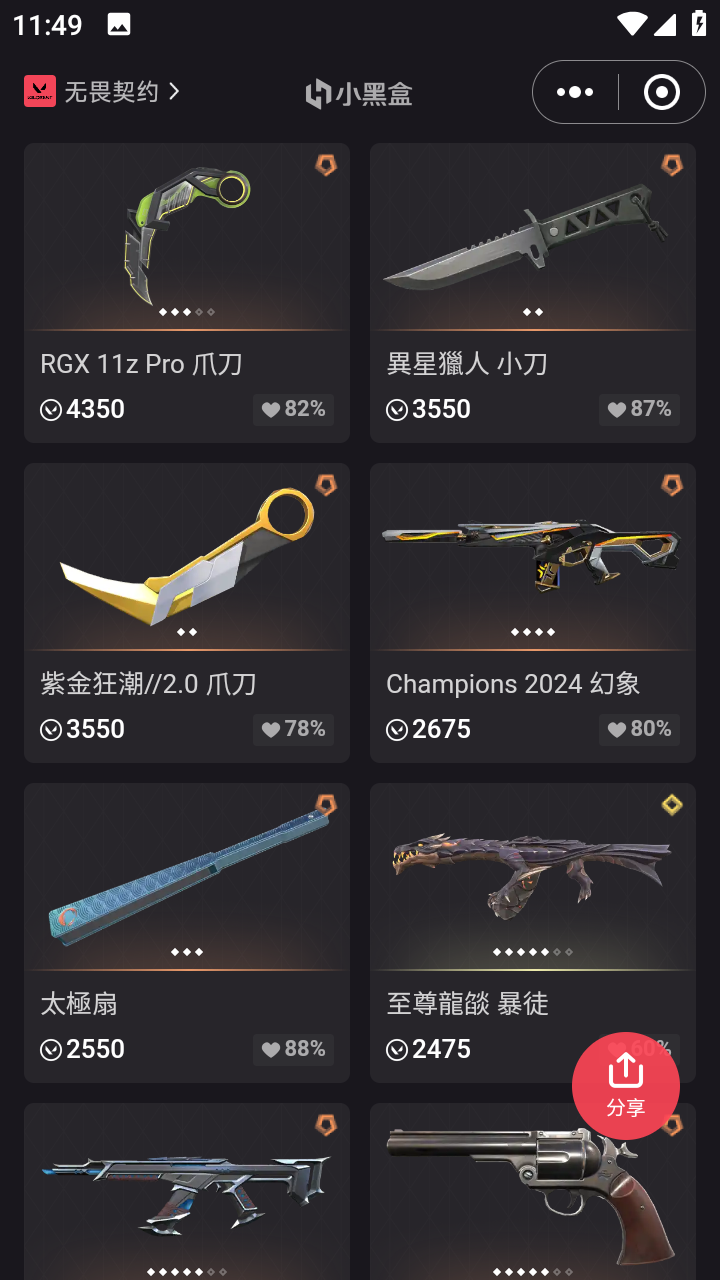Tap the orange tier badge on RGX 11z Pro card
This screenshot has width=720, height=1280.
(x=326, y=165)
